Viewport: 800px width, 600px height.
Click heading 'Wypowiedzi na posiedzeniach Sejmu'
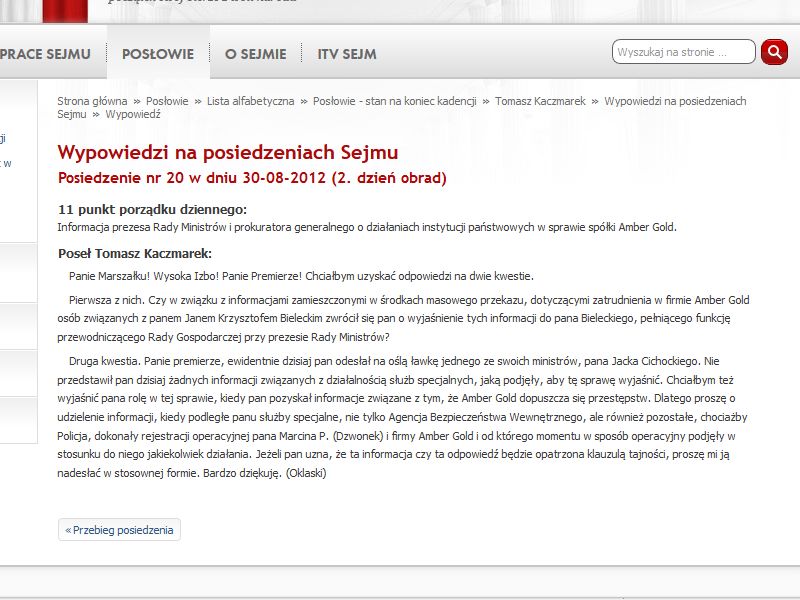228,152
